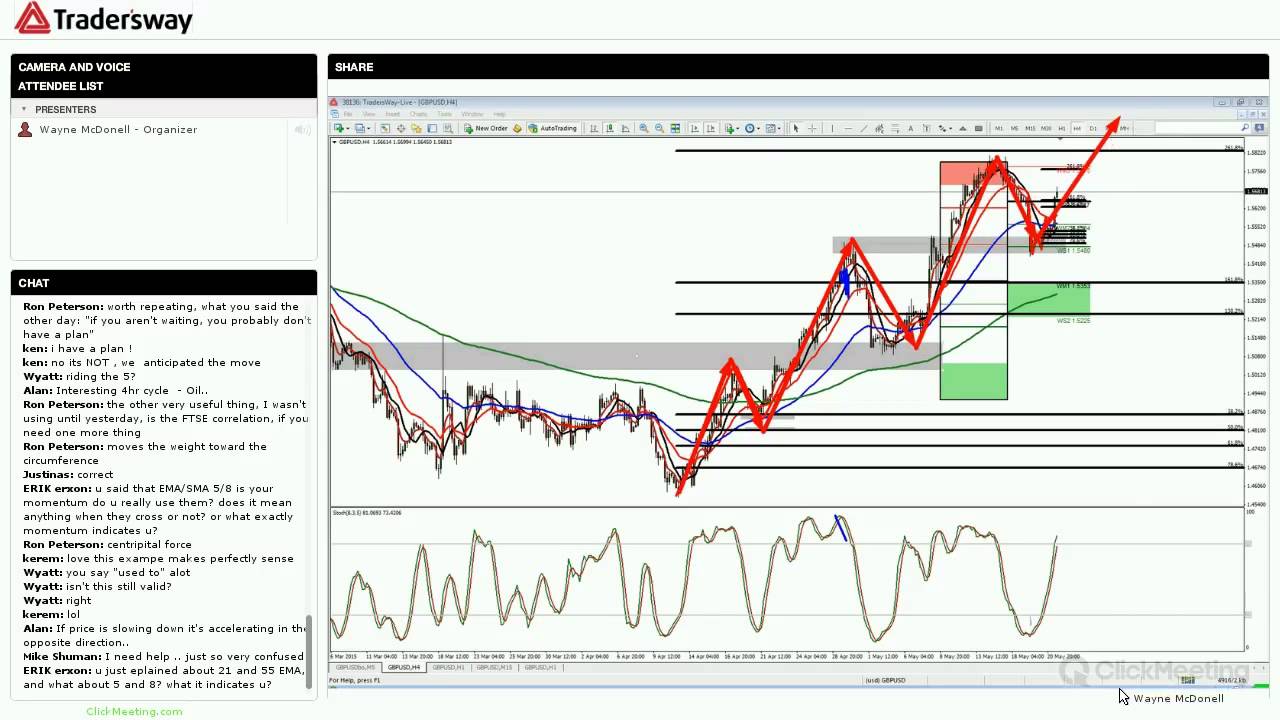
Task: Open the New Chart dropdown arrow
Action: click(x=347, y=128)
